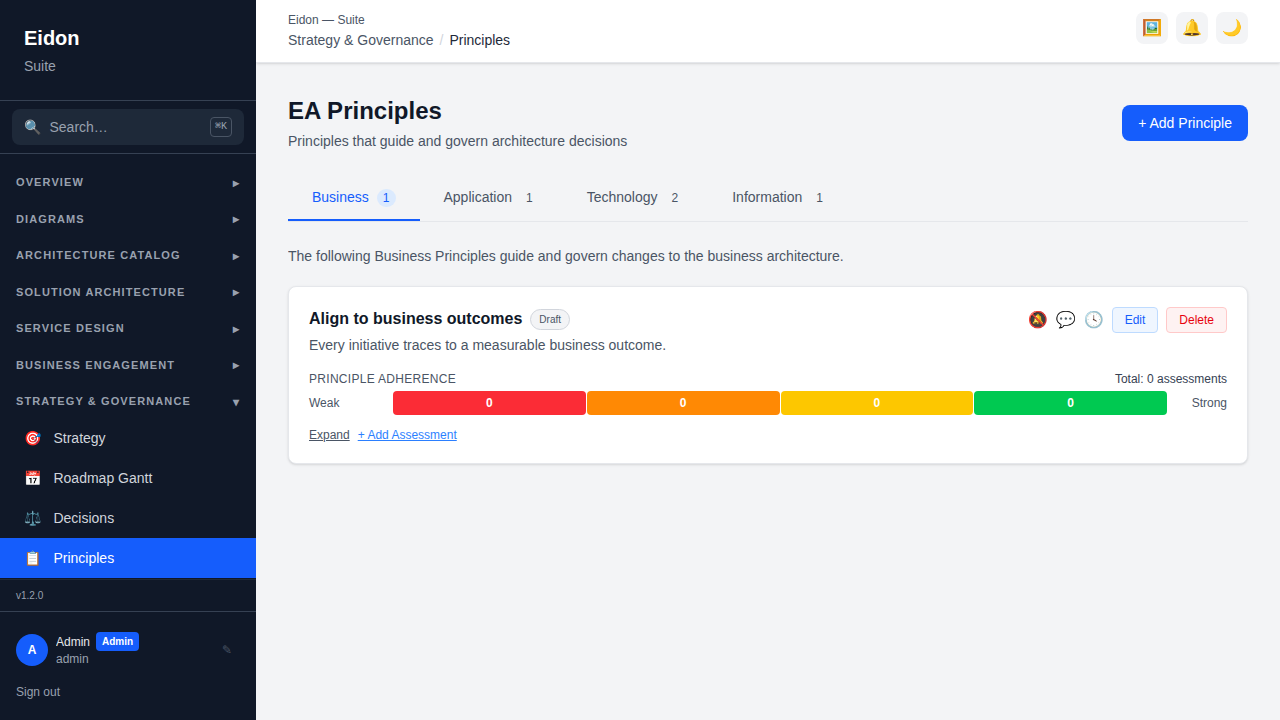The image size is (1280, 720).
Task: Click the + Add Assessment link
Action: click(x=407, y=435)
